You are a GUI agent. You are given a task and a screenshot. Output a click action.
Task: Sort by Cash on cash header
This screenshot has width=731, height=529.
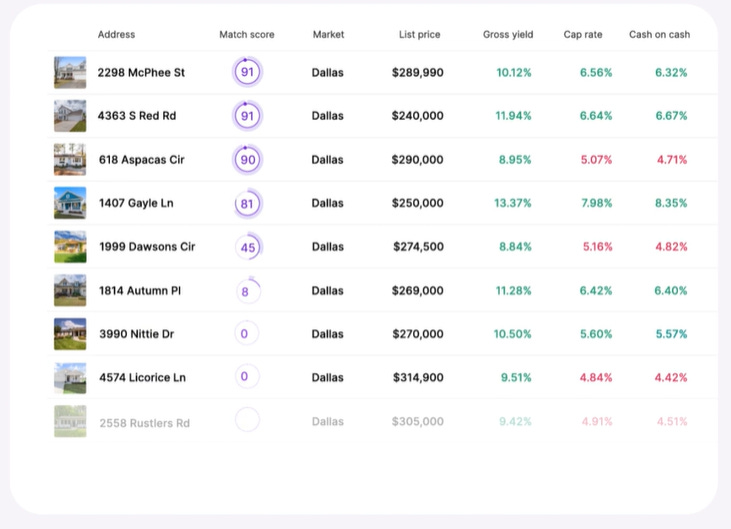click(x=659, y=34)
